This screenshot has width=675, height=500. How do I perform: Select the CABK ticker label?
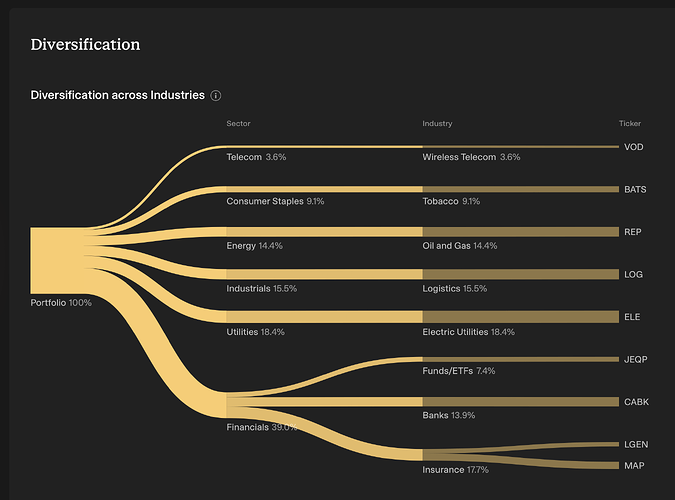pyautogui.click(x=635, y=402)
